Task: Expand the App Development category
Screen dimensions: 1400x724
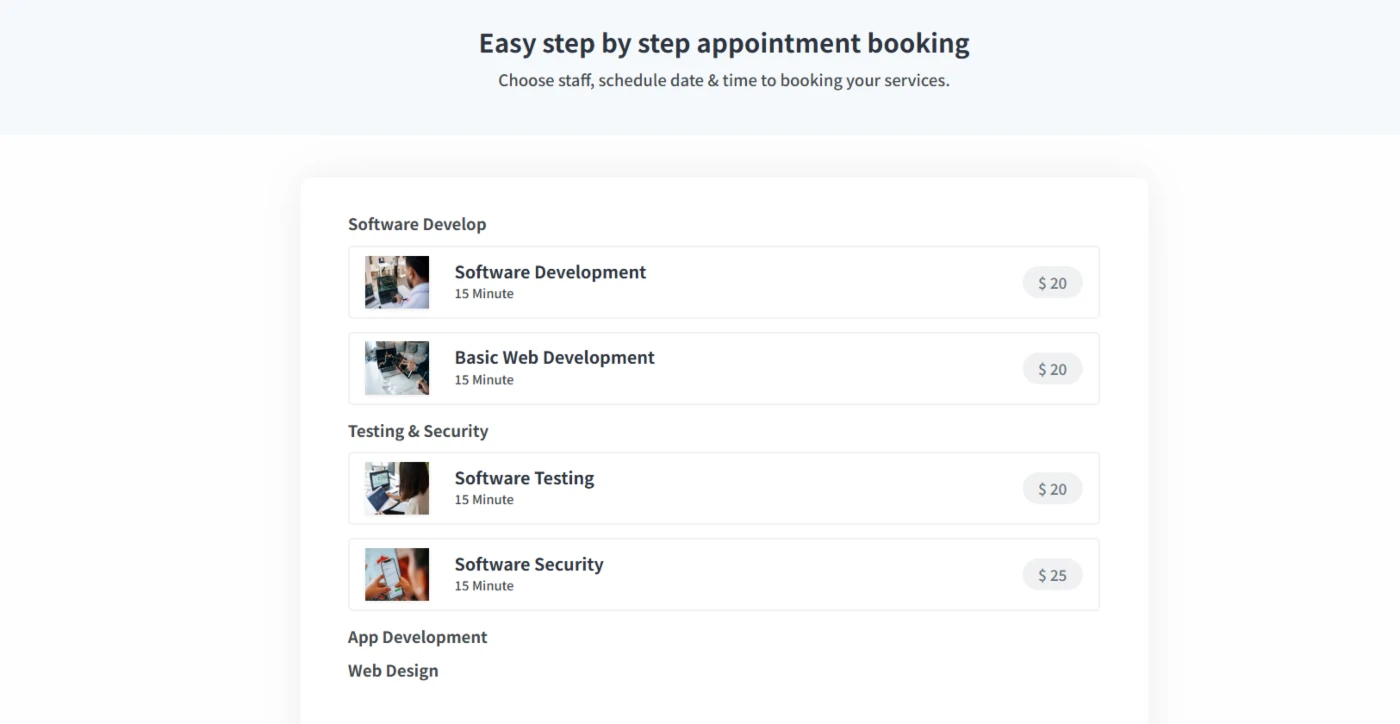Action: [x=418, y=637]
